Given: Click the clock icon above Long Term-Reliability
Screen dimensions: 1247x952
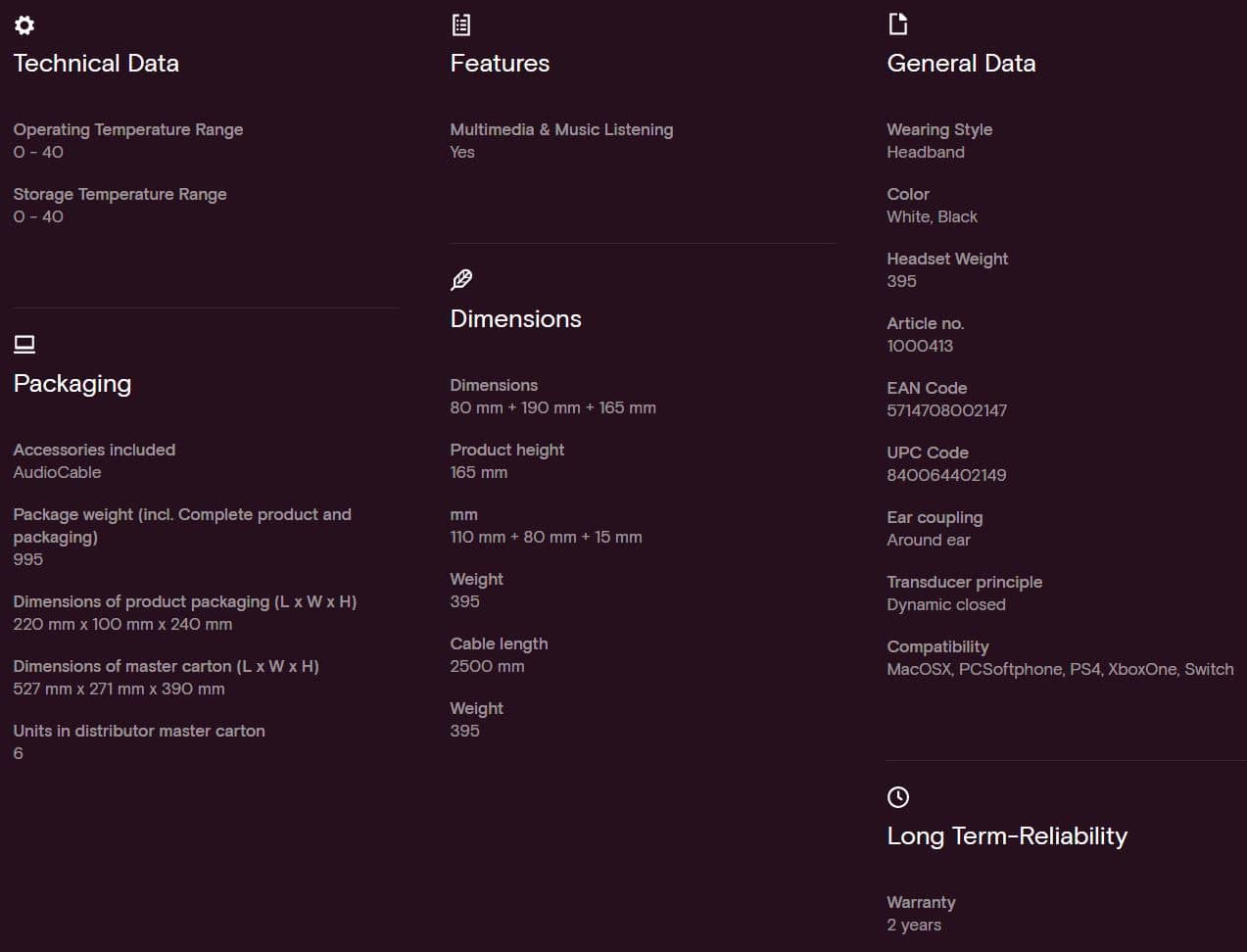Looking at the screenshot, I should click(898, 797).
